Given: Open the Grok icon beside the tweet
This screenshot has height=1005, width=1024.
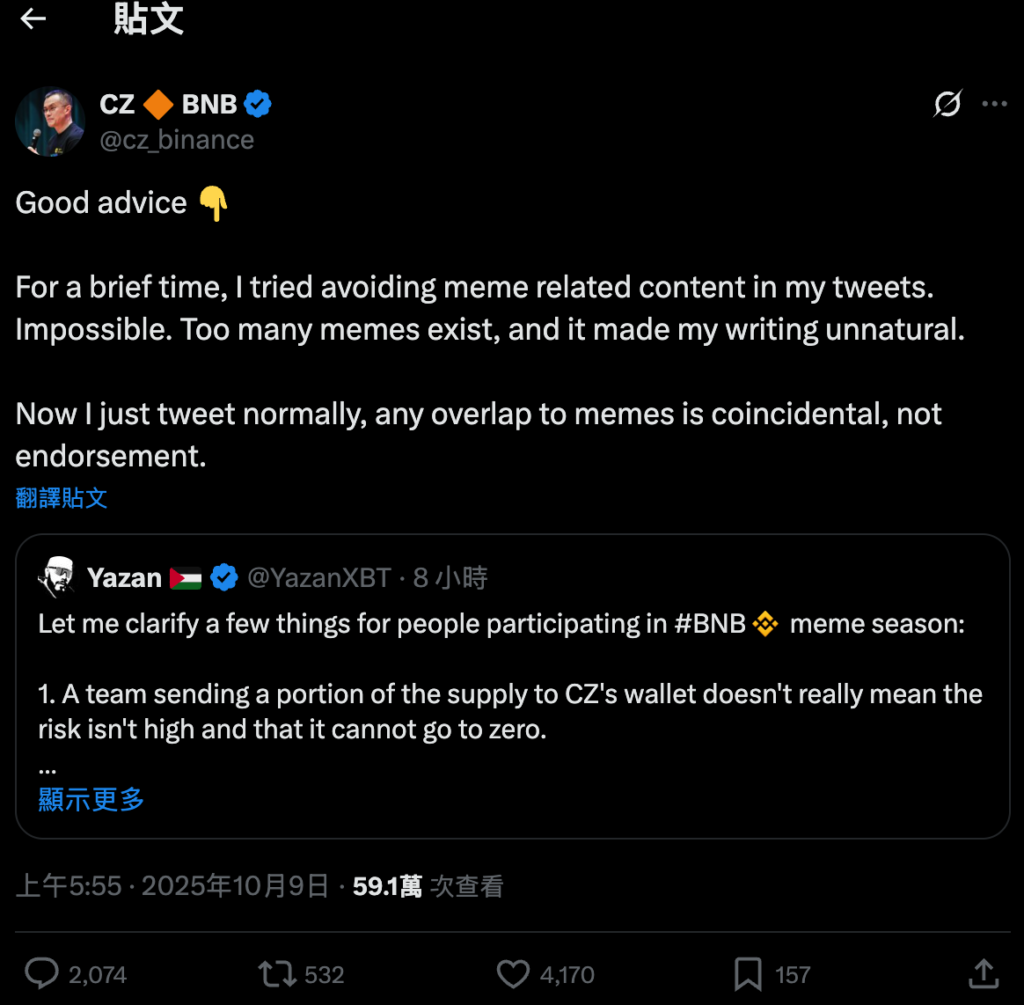Looking at the screenshot, I should click(x=947, y=104).
